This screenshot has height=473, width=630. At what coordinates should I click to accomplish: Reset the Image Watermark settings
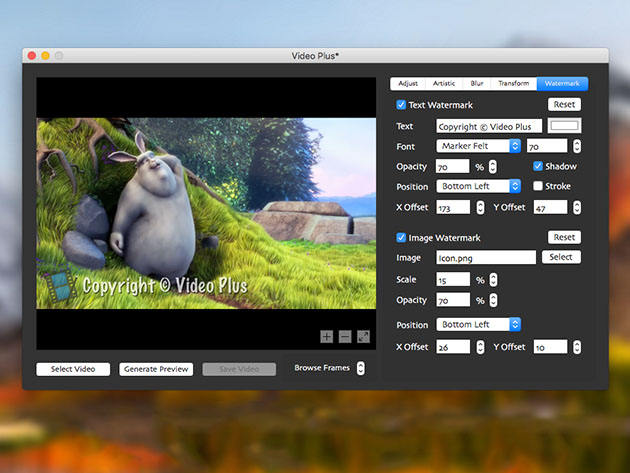564,237
